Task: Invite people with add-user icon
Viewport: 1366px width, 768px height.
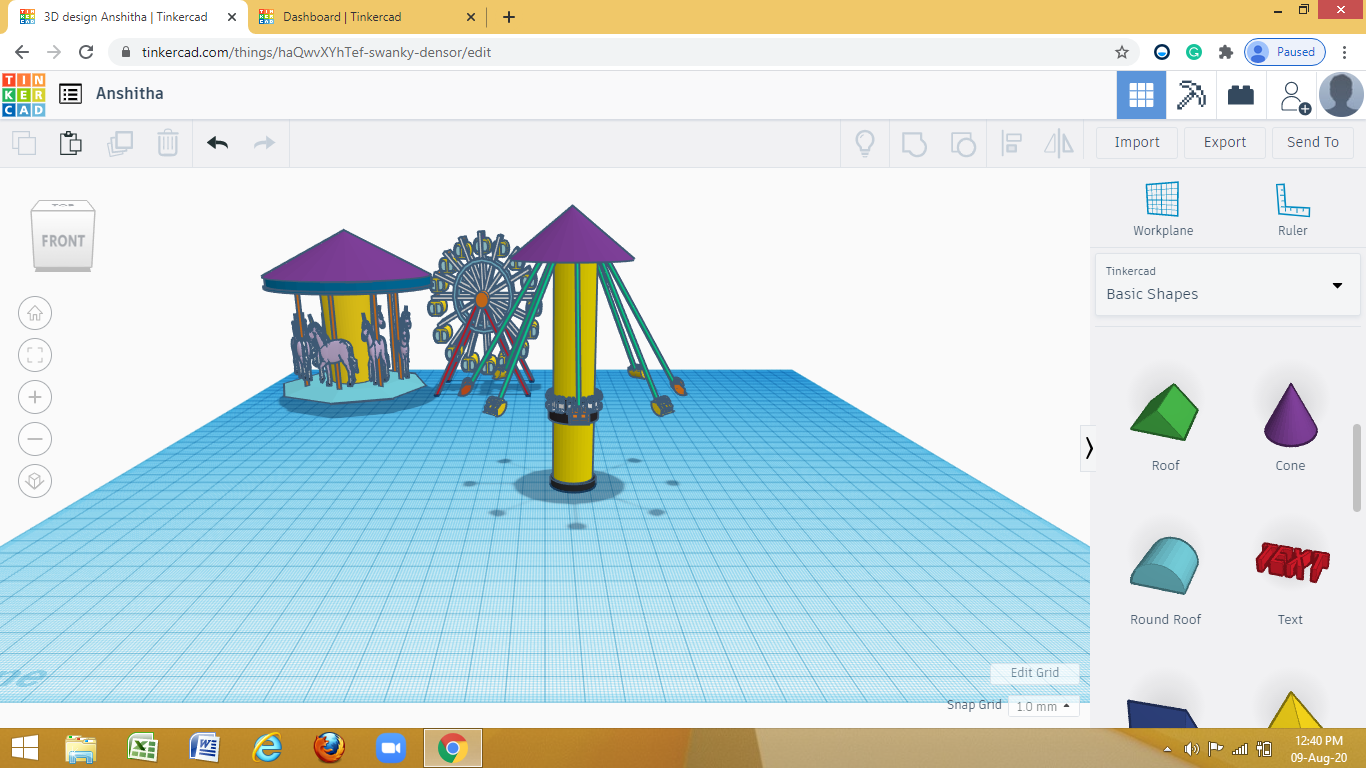Action: click(x=1294, y=96)
